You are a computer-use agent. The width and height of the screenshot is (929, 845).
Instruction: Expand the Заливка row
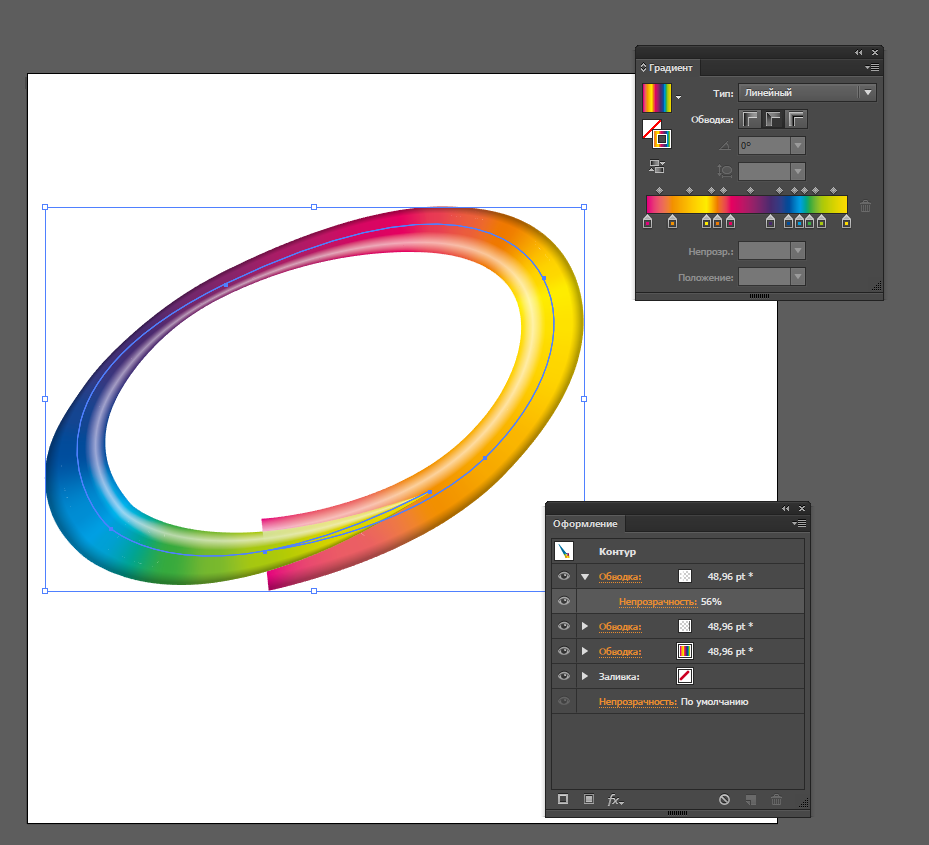click(585, 676)
